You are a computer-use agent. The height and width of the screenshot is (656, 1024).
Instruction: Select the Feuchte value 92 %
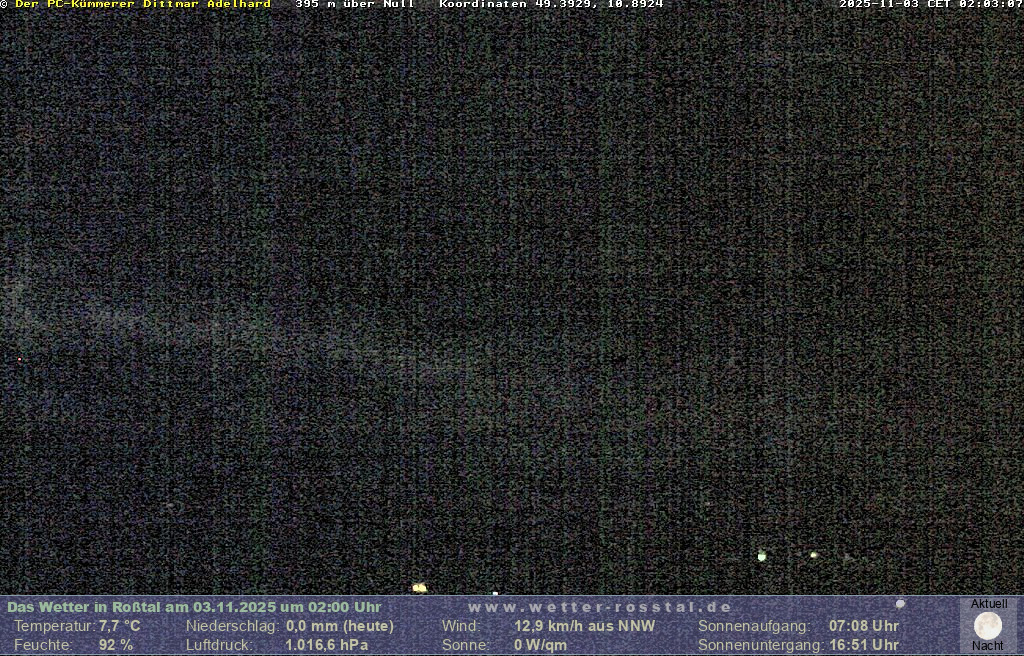click(x=115, y=645)
